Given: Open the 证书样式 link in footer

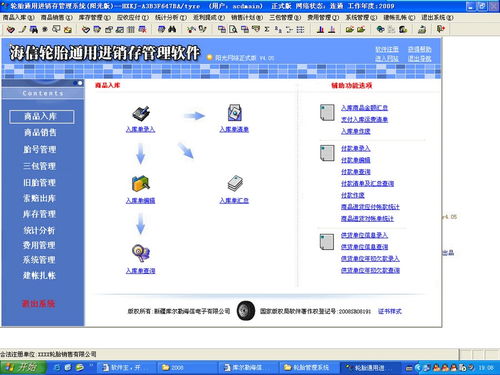Looking at the screenshot, I should coord(390,311).
